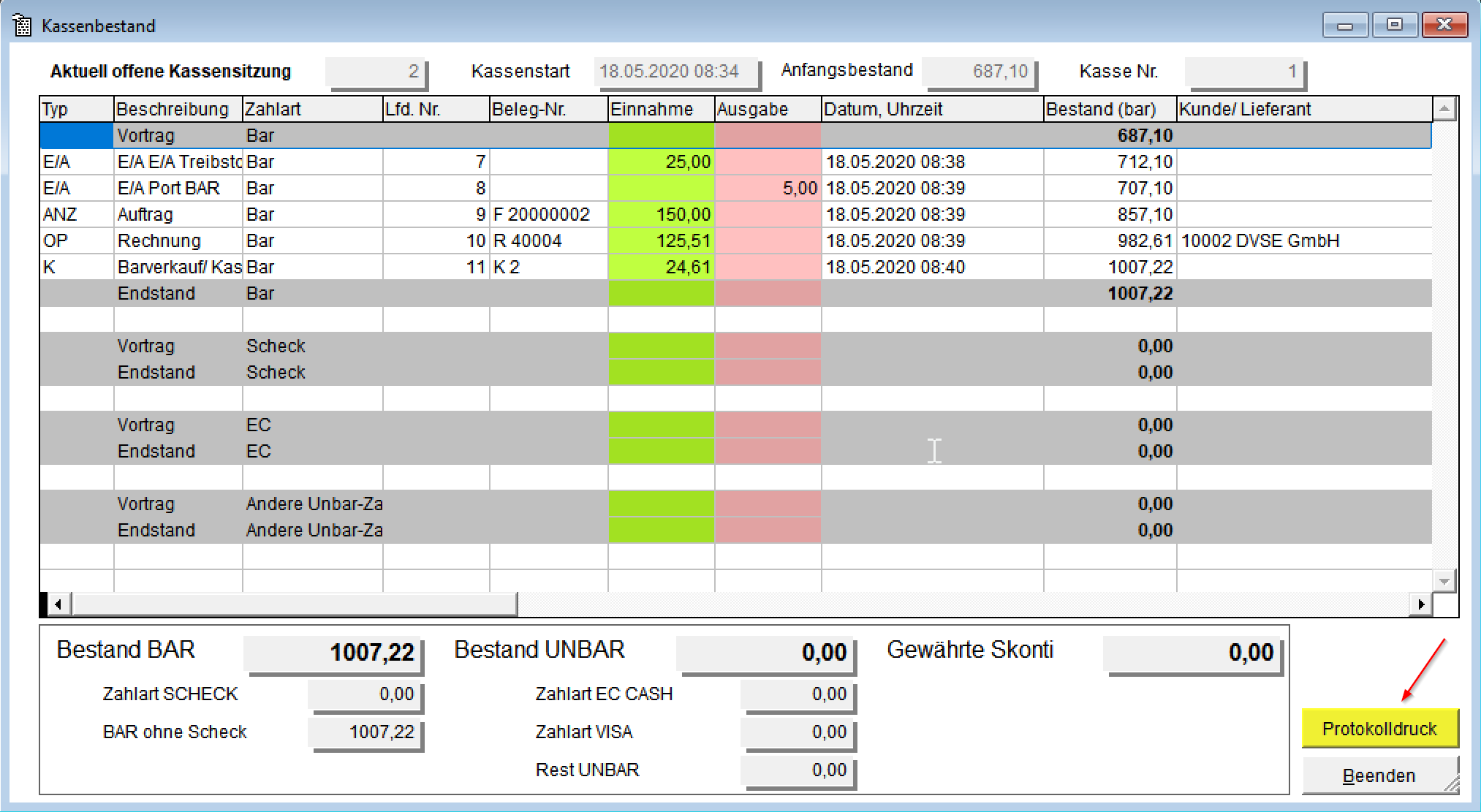
Task: Click the Rechnung description cell
Action: 178,240
